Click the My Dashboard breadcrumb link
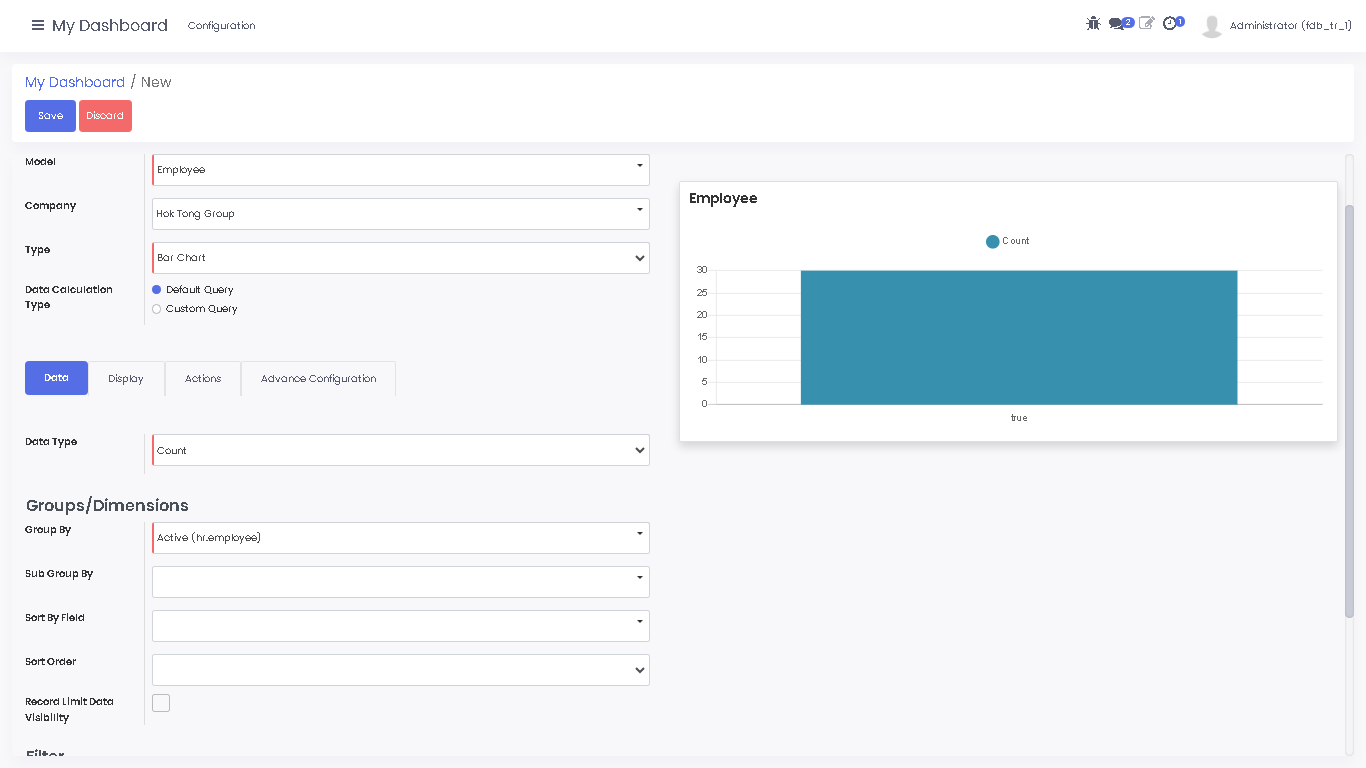Screen dimensions: 1366x768 click(75, 82)
